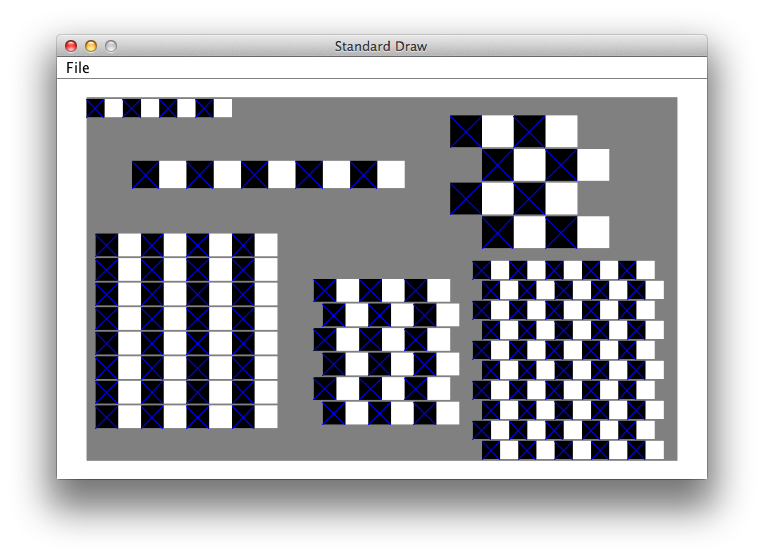Minimize window using the yellow button
Screen dimensions: 764x558
(x=91, y=46)
